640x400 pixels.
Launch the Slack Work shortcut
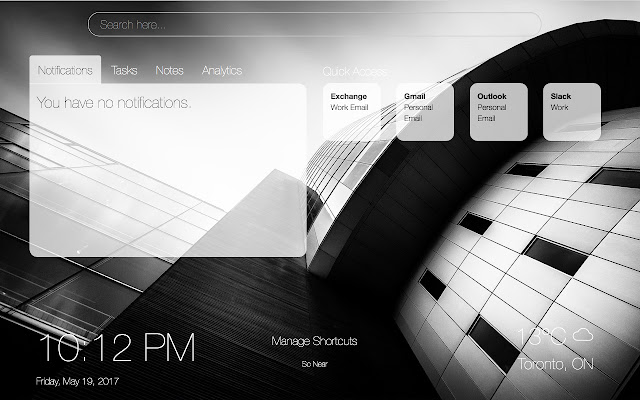click(572, 112)
